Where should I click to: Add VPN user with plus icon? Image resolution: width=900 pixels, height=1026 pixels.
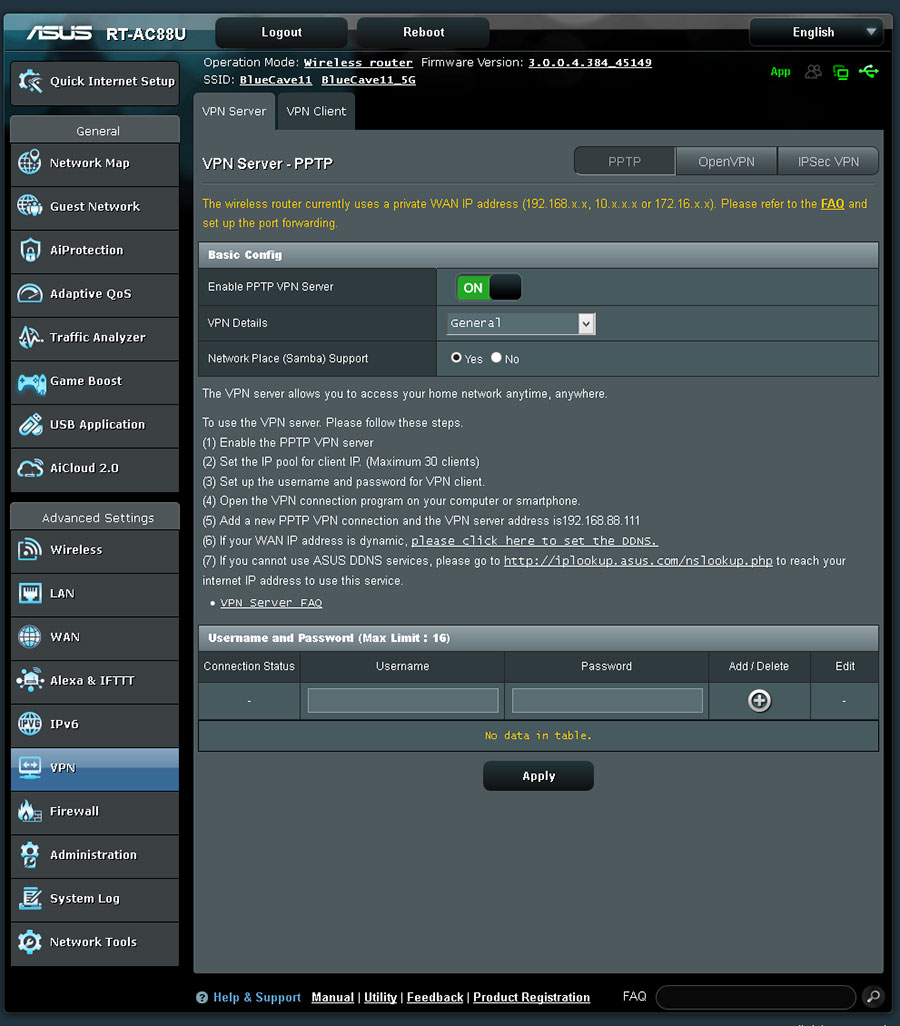point(759,701)
